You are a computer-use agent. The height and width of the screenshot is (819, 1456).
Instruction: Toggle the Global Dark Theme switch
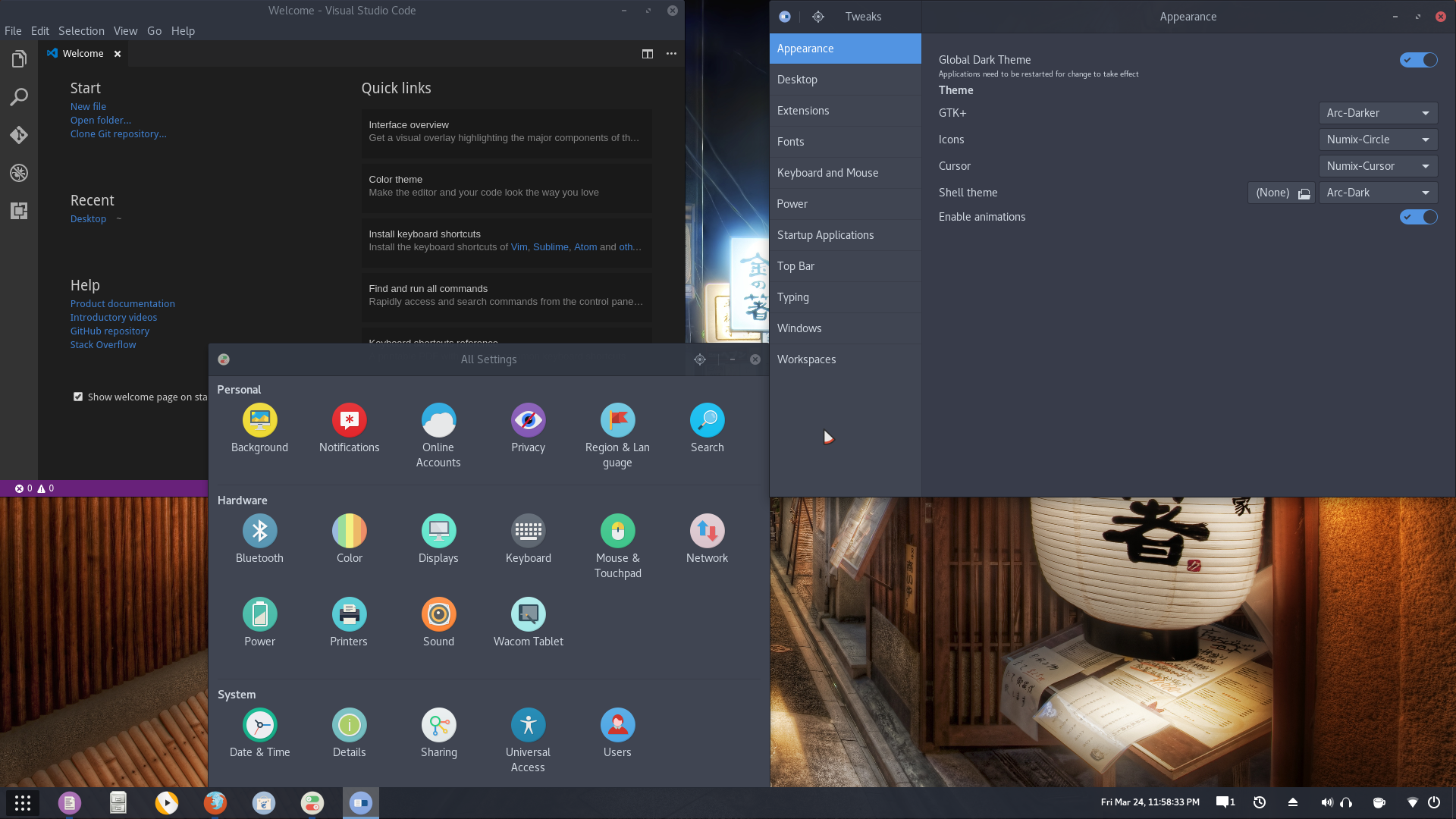1418,59
